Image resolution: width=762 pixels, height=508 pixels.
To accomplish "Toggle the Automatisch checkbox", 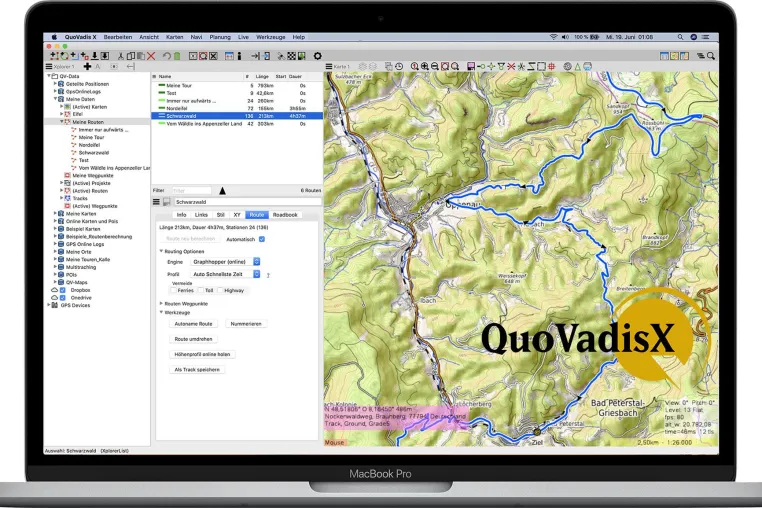I will pos(262,239).
